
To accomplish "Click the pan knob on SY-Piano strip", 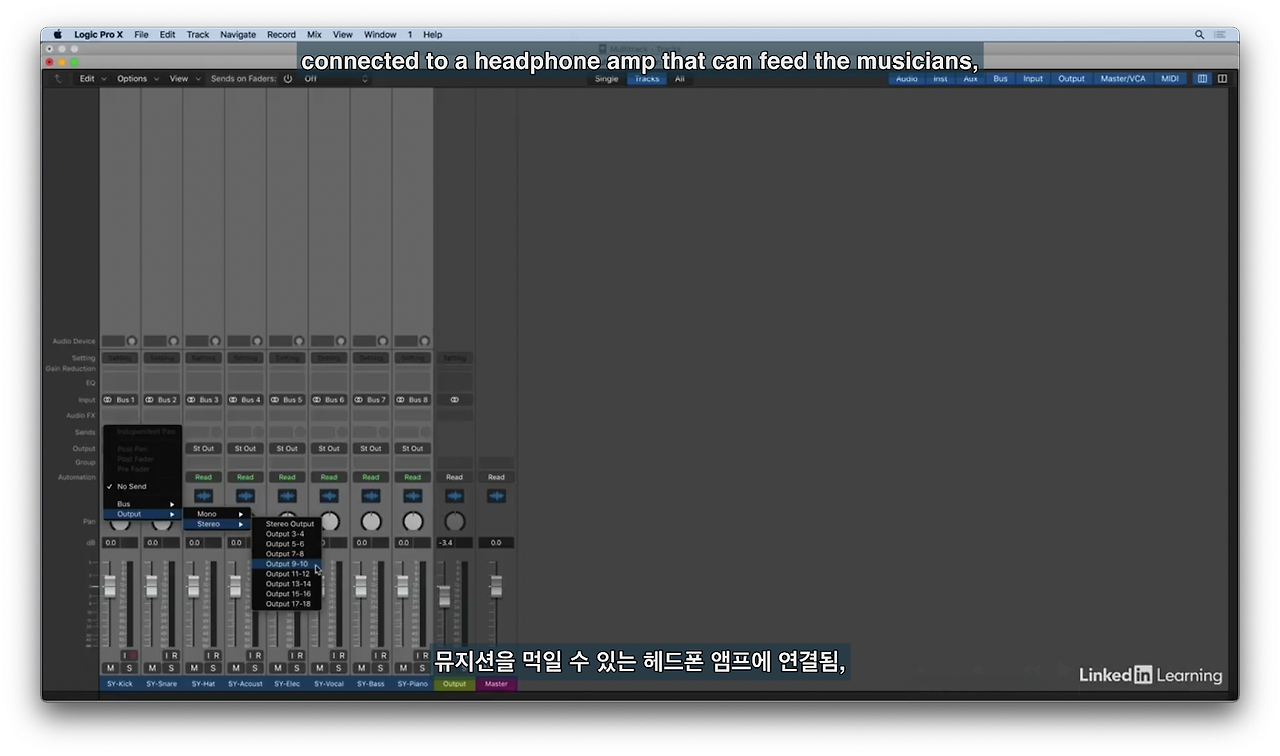I will [x=413, y=521].
